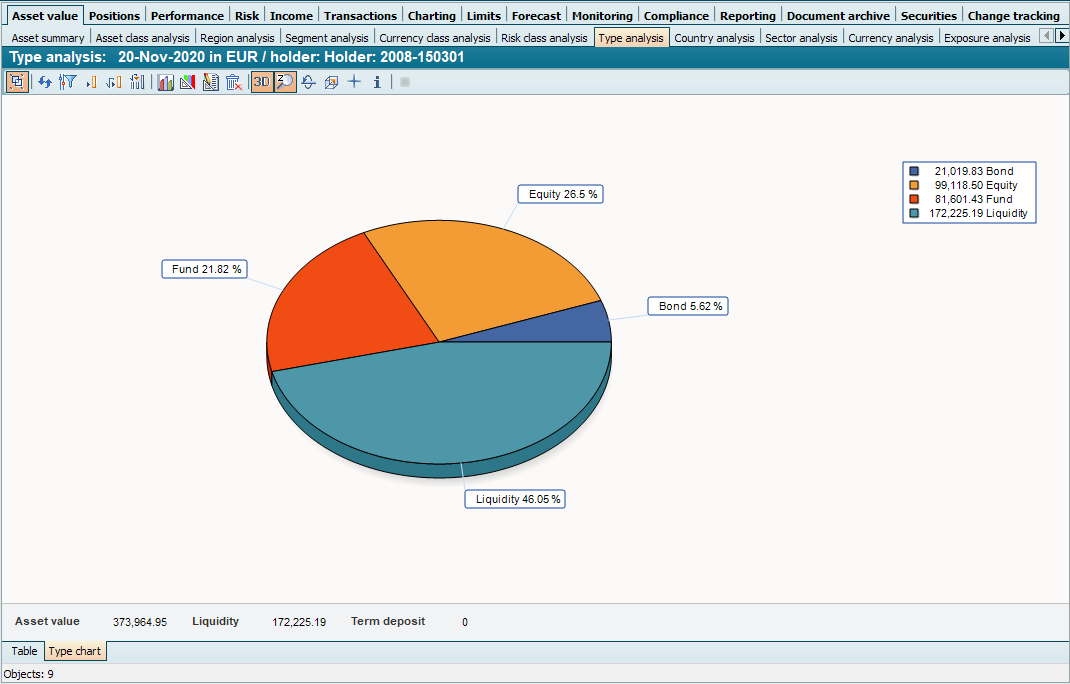Open the filter funnel tool

67,82
